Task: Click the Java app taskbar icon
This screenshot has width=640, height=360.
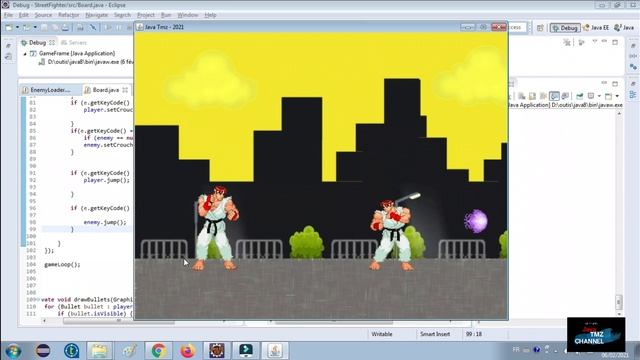Action: [275, 351]
